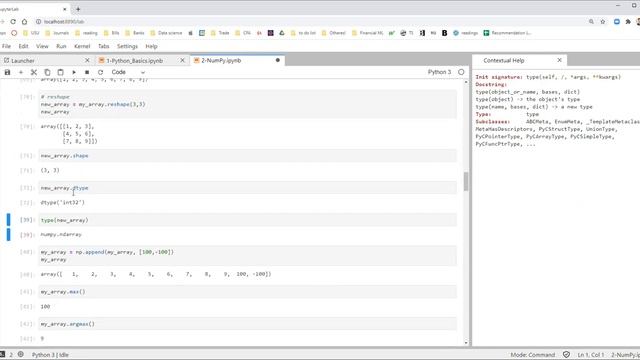Open the USU bookmarks folder
The height and width of the screenshot is (360, 640).
(x=31, y=33)
